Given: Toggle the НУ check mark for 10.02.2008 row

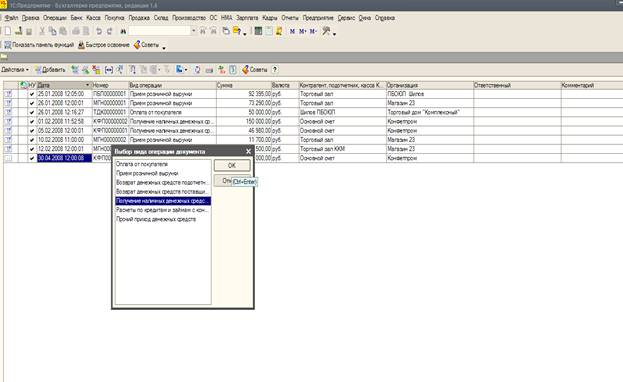Looking at the screenshot, I should pyautogui.click(x=32, y=140).
